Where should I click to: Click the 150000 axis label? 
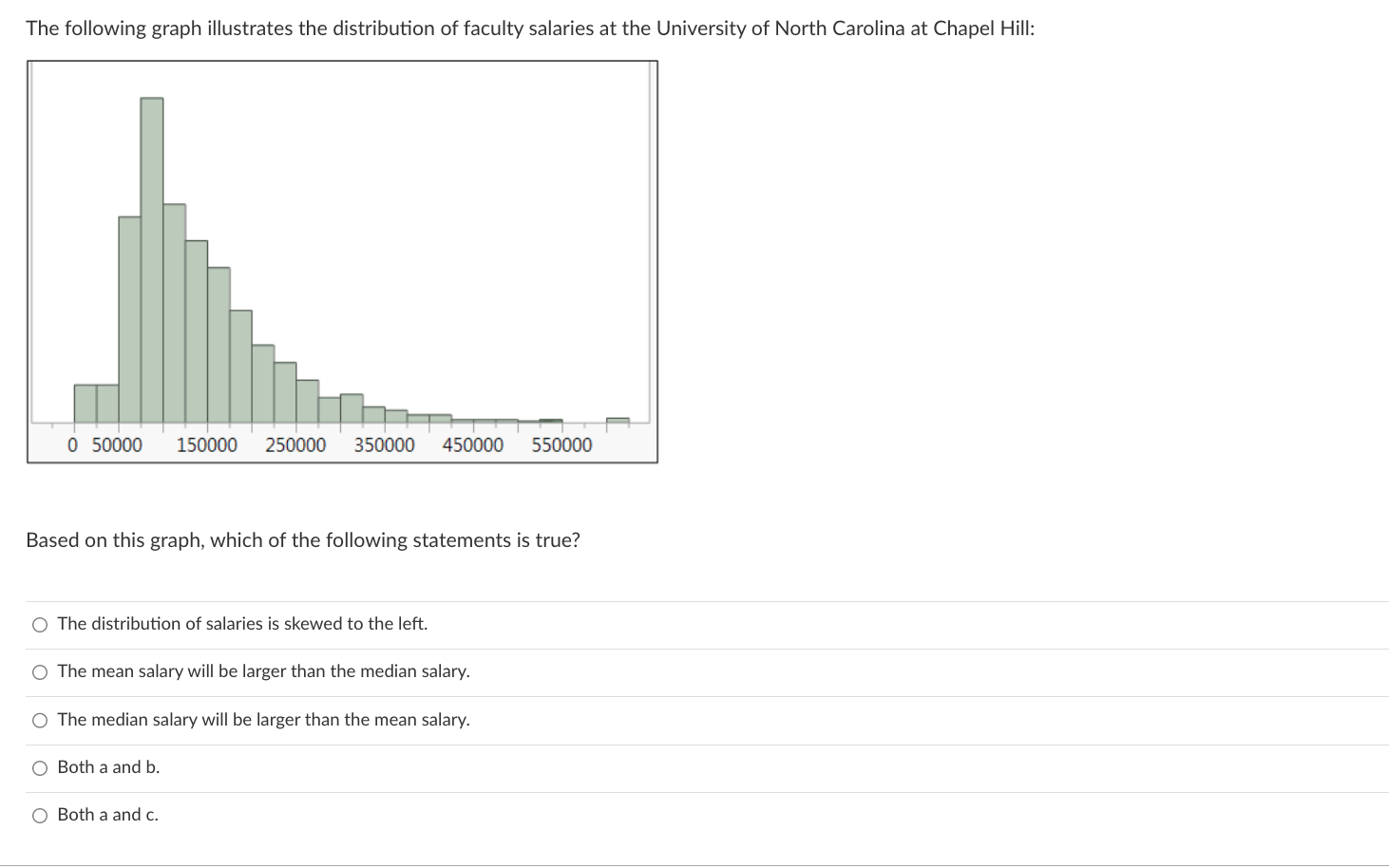click(x=207, y=444)
